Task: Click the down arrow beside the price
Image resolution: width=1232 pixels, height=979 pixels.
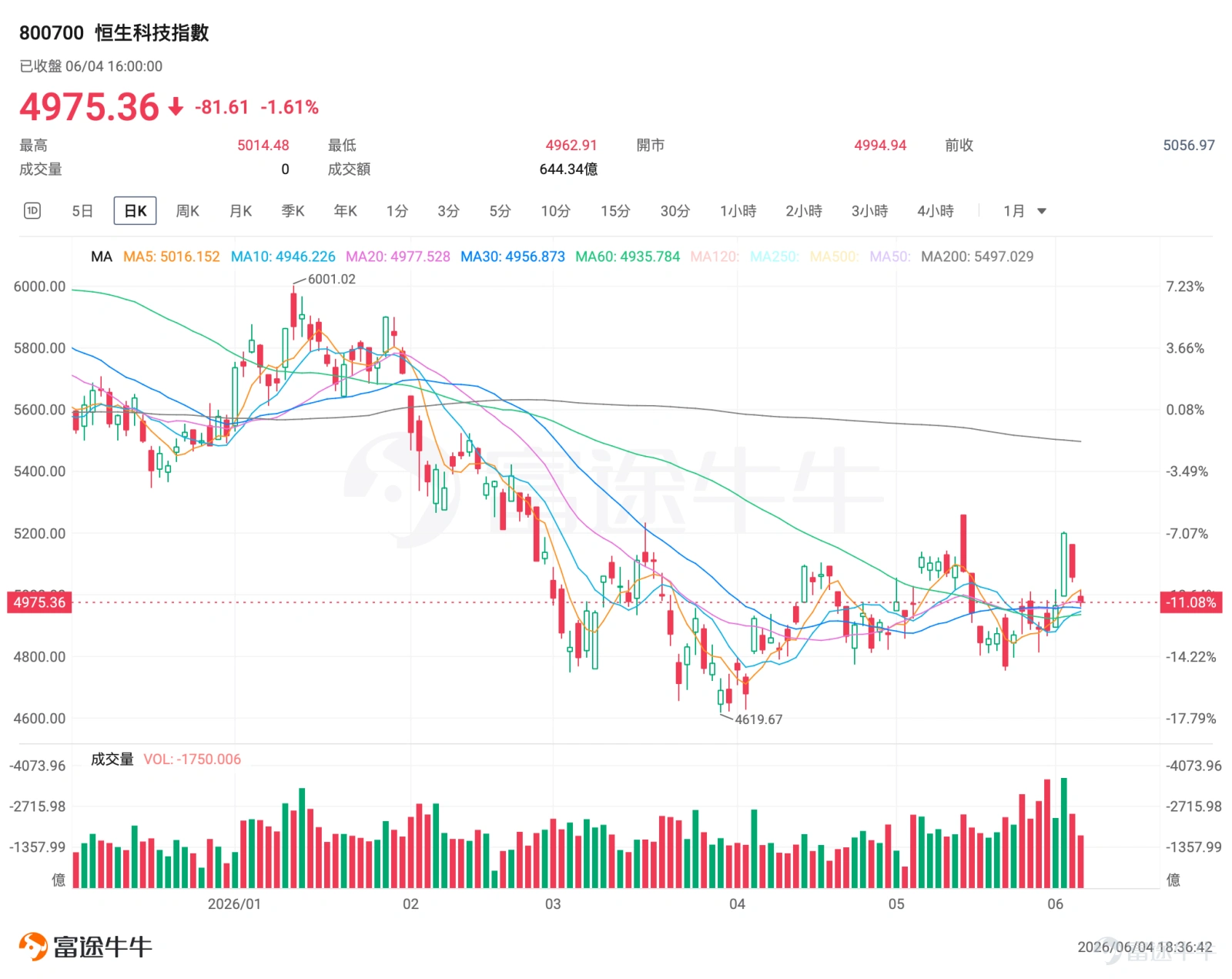Action: pyautogui.click(x=176, y=107)
